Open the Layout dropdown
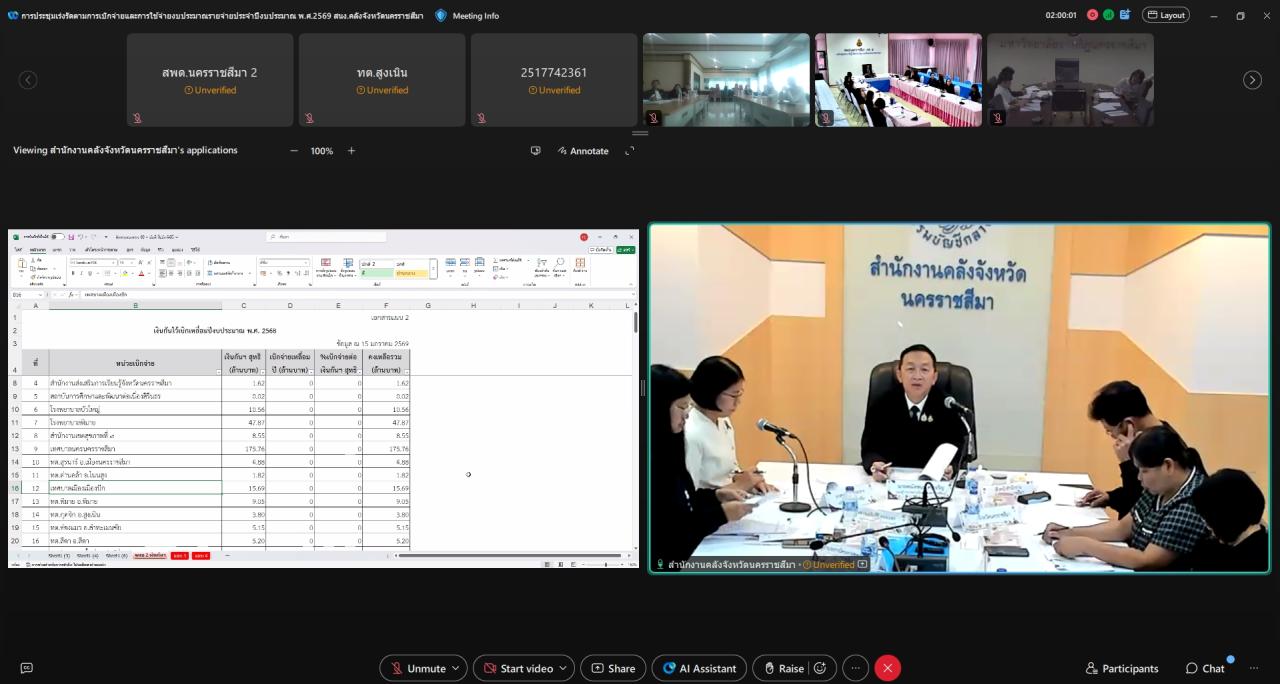This screenshot has width=1280, height=684. [x=1166, y=15]
